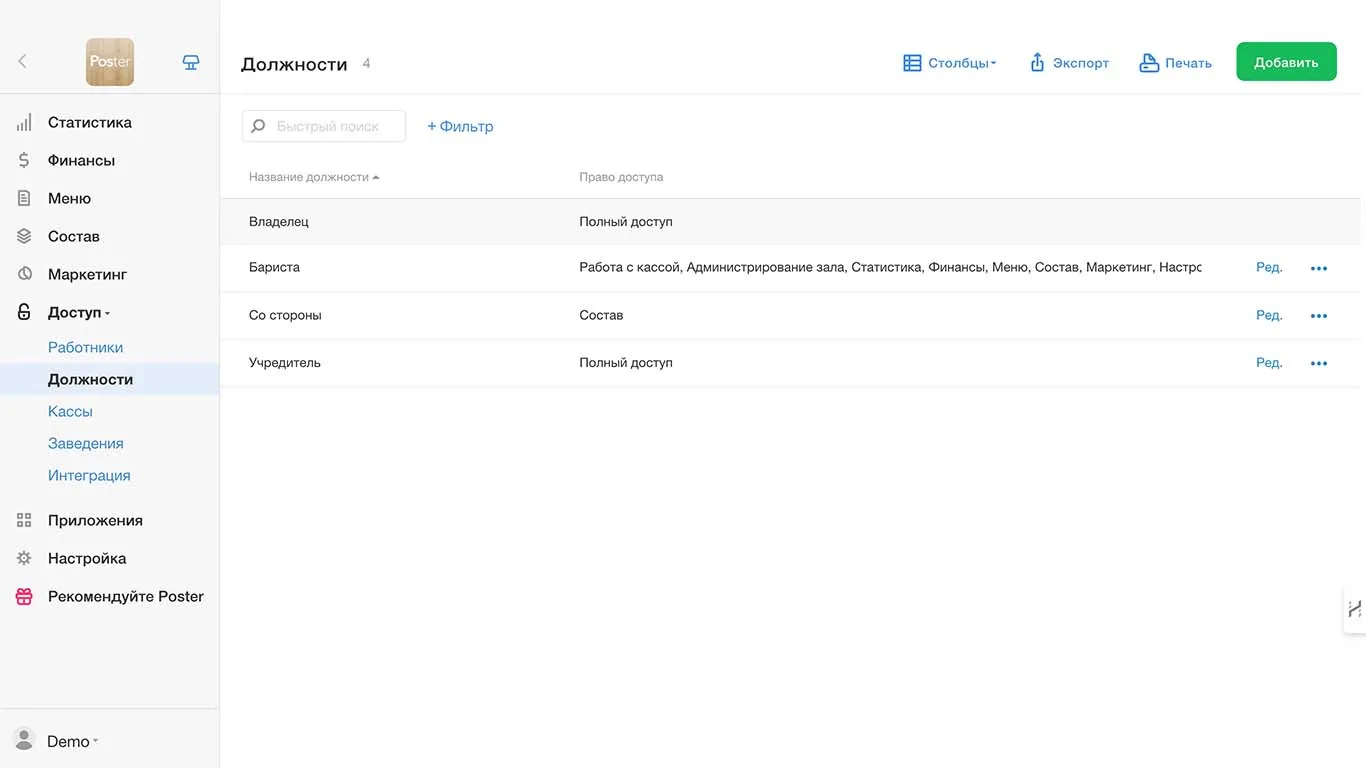Open Финансы via dollar icon

[24, 160]
